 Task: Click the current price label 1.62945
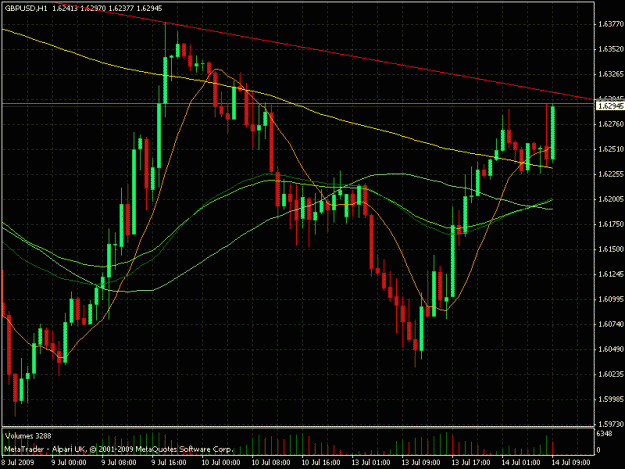(x=610, y=106)
